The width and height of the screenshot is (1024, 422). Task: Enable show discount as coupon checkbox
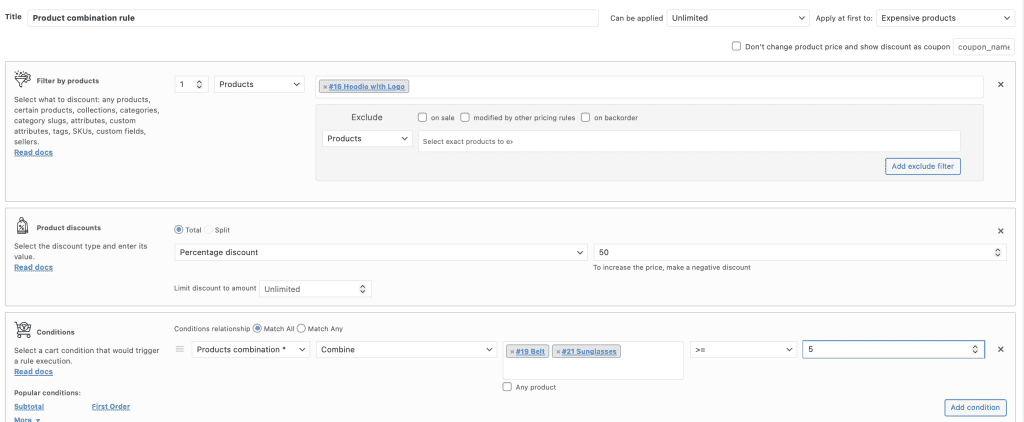click(737, 46)
